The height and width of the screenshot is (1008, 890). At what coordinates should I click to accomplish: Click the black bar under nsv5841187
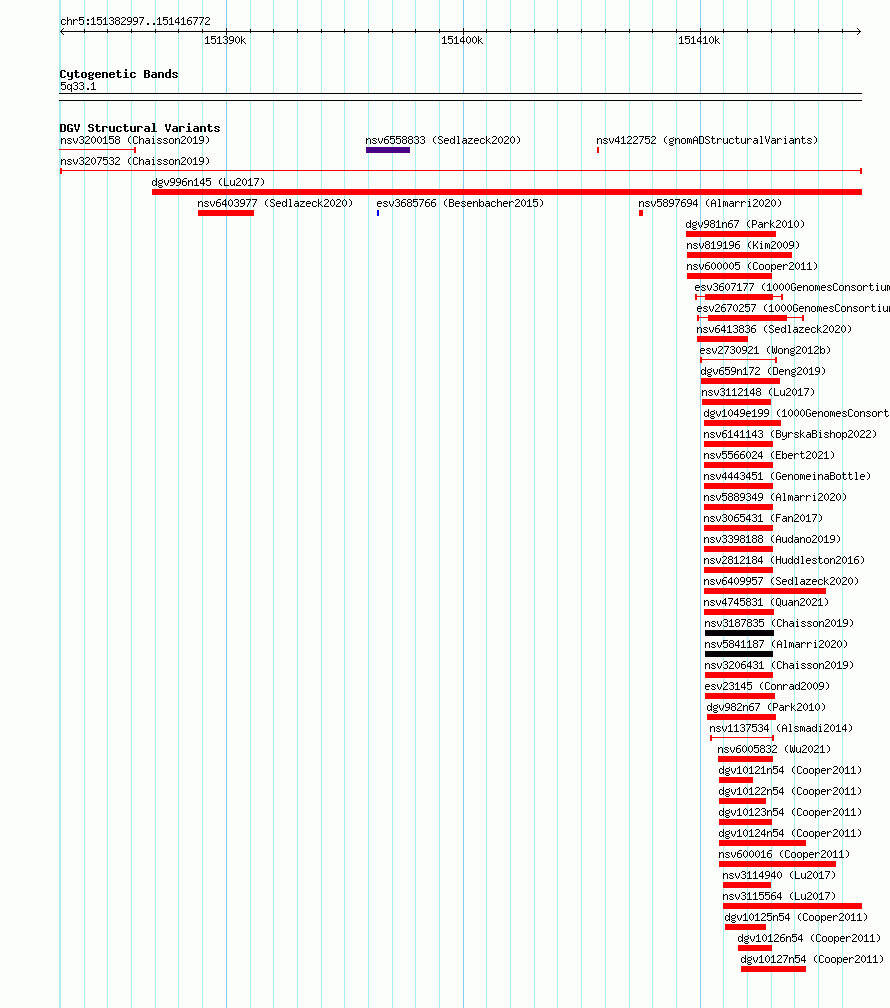click(x=739, y=654)
